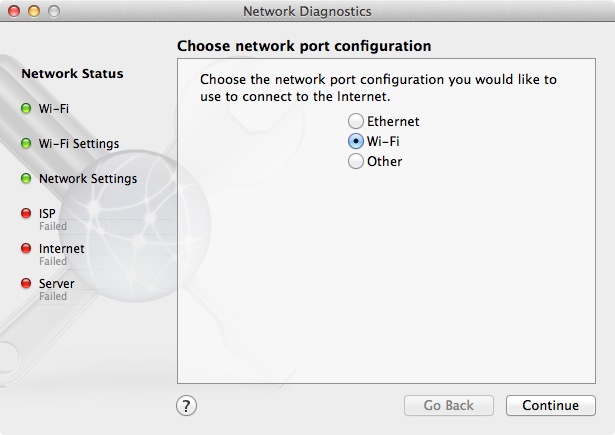Click the green Wi-Fi Settings status light
Image resolution: width=615 pixels, height=435 pixels.
point(26,144)
